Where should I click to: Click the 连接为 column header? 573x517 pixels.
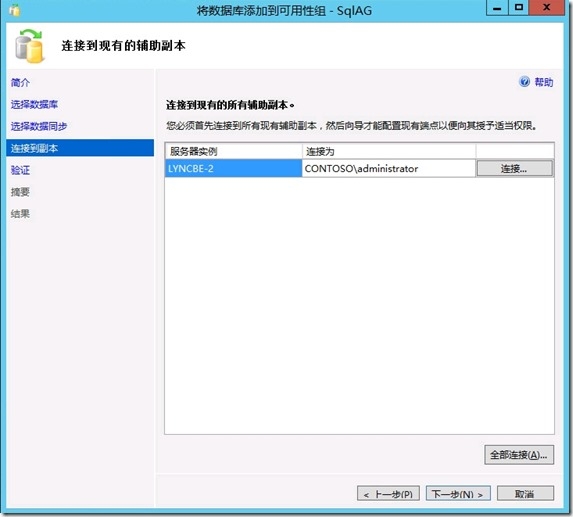(x=389, y=151)
